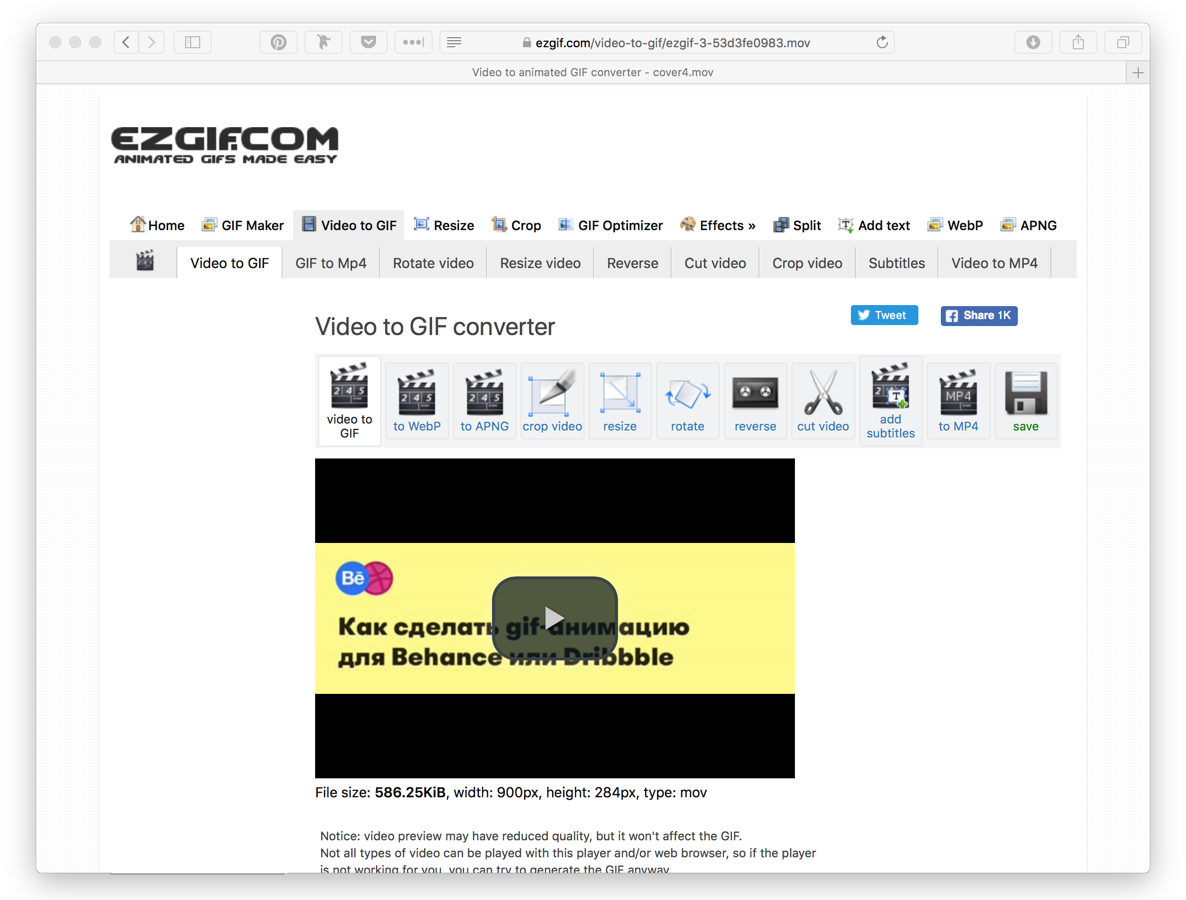The width and height of the screenshot is (1186, 900).
Task: Open the add subtitles tool
Action: click(x=890, y=401)
